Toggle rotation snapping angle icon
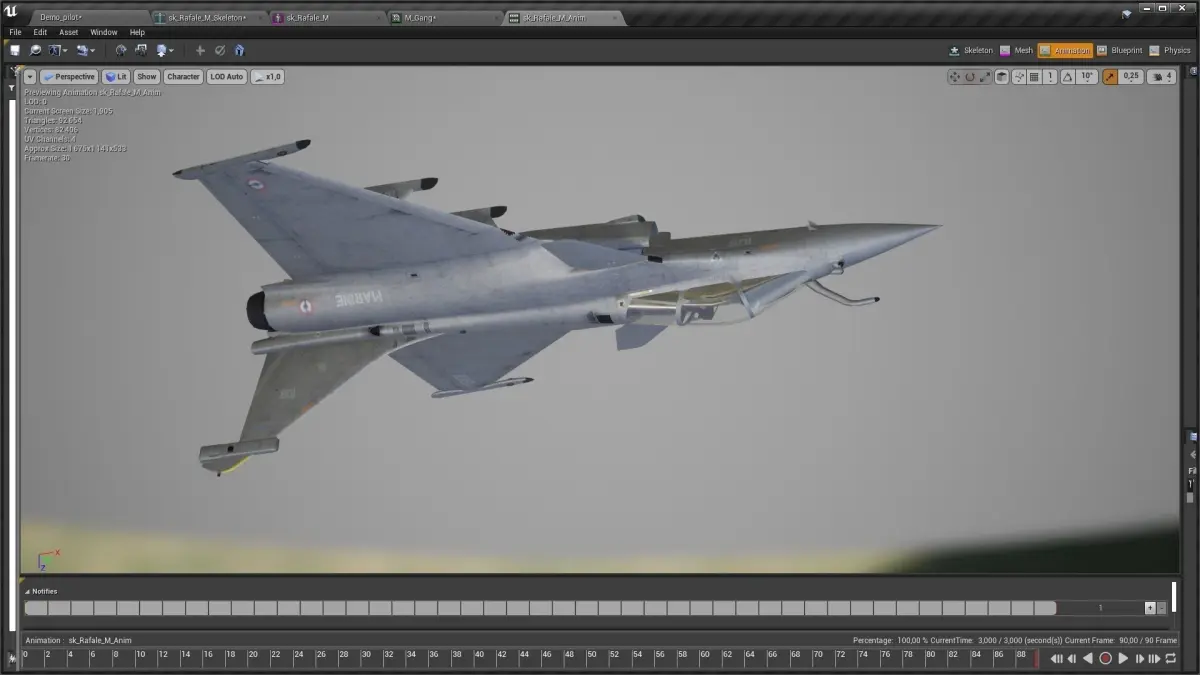Screen dimensions: 1200x675 [1068, 76]
